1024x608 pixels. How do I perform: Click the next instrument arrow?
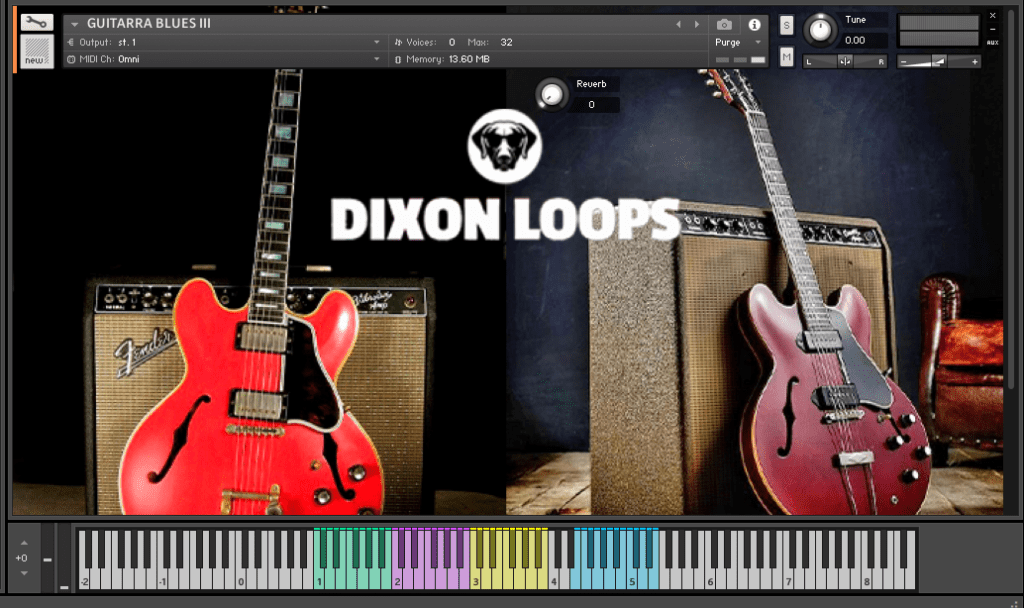696,24
